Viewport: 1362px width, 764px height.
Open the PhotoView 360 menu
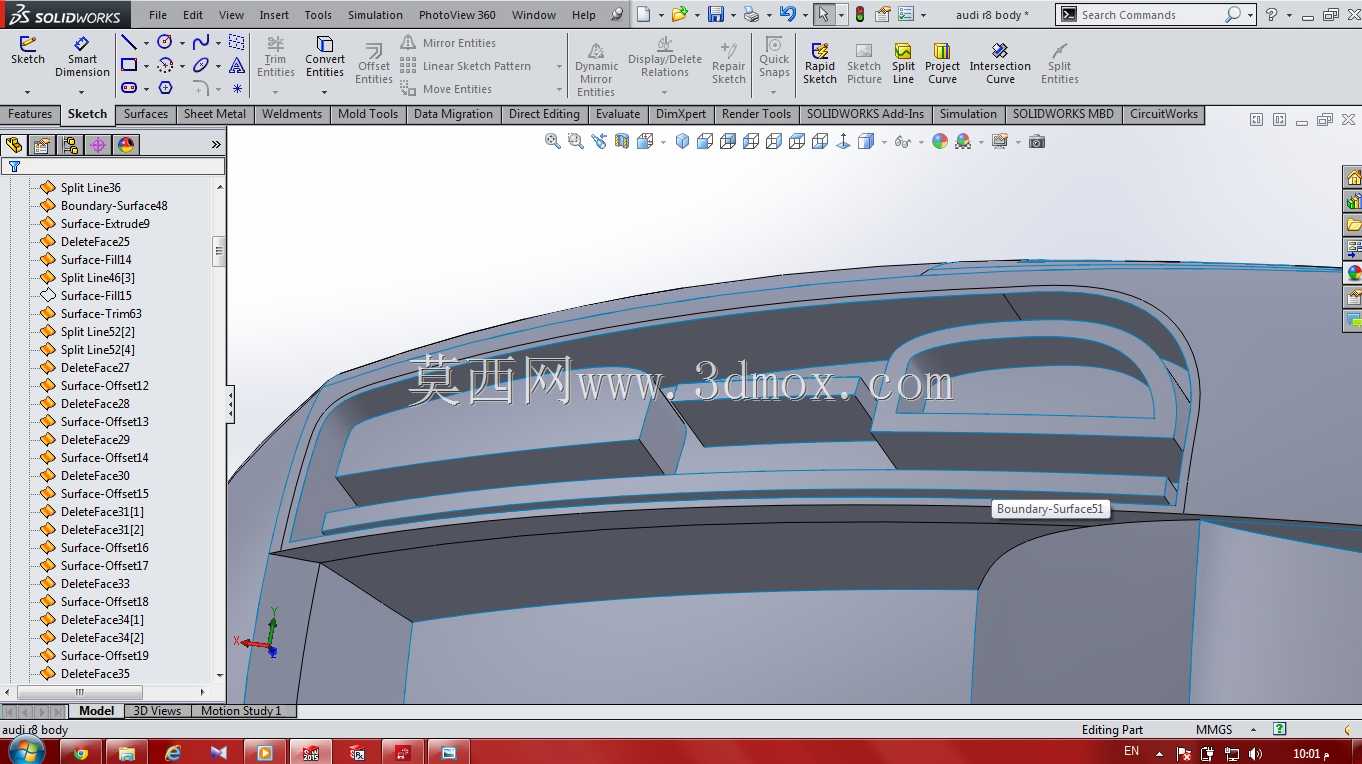[457, 15]
